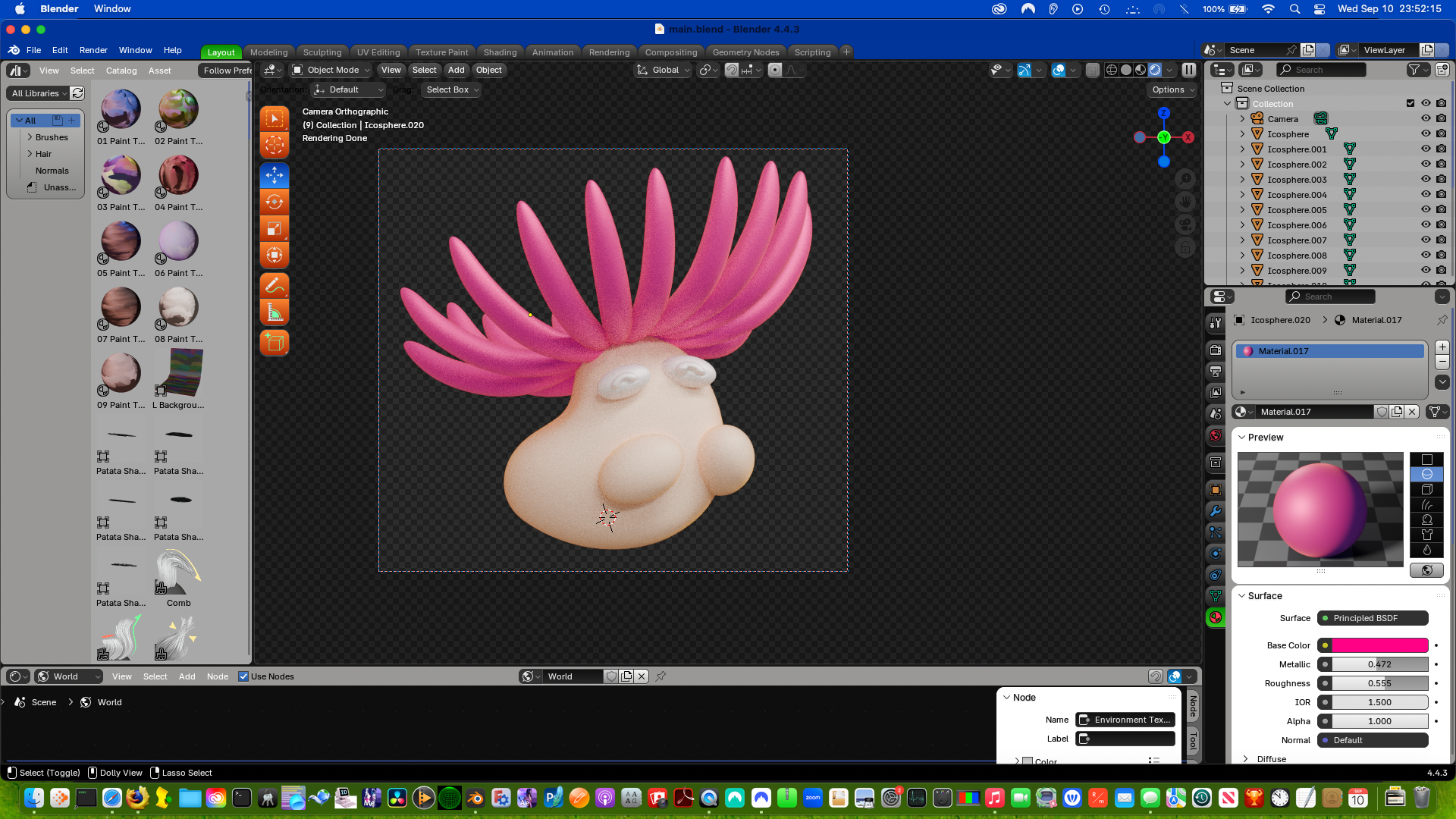
Task: Click the pink Base Color swatch
Action: [1380, 645]
